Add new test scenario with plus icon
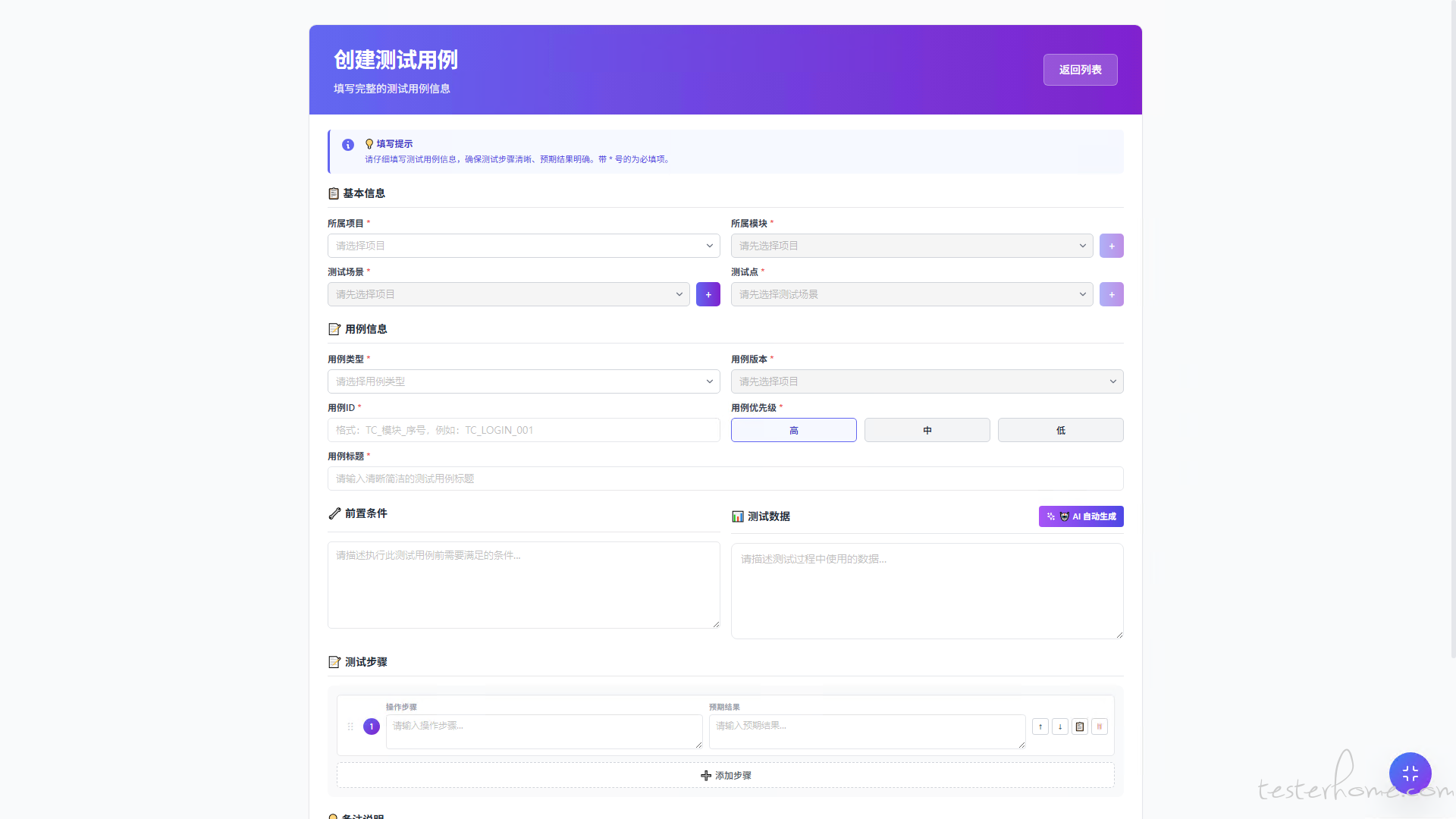Screen dimensions: 1456x819 [708, 294]
